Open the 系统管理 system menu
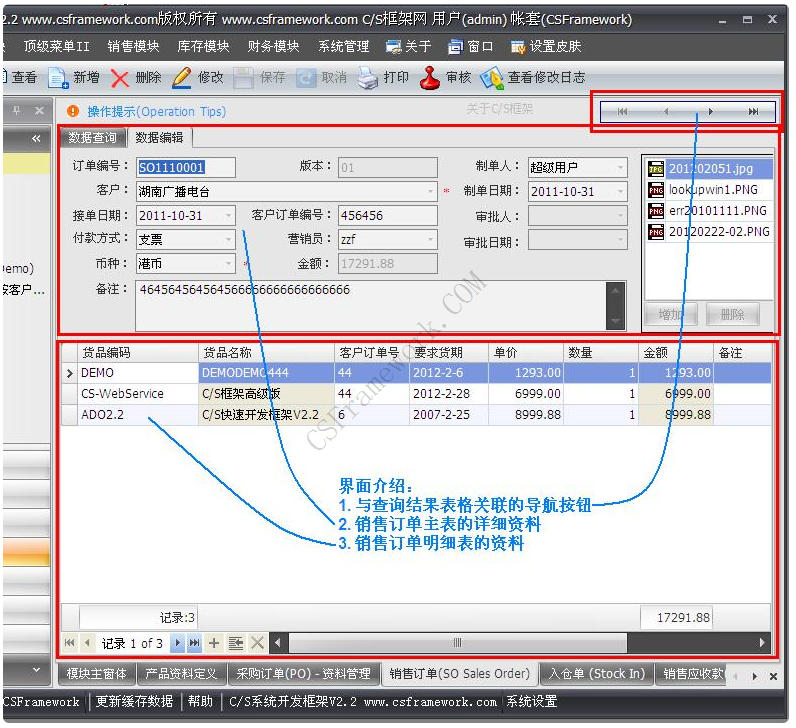Screen dimensions: 796x728 coord(344,47)
